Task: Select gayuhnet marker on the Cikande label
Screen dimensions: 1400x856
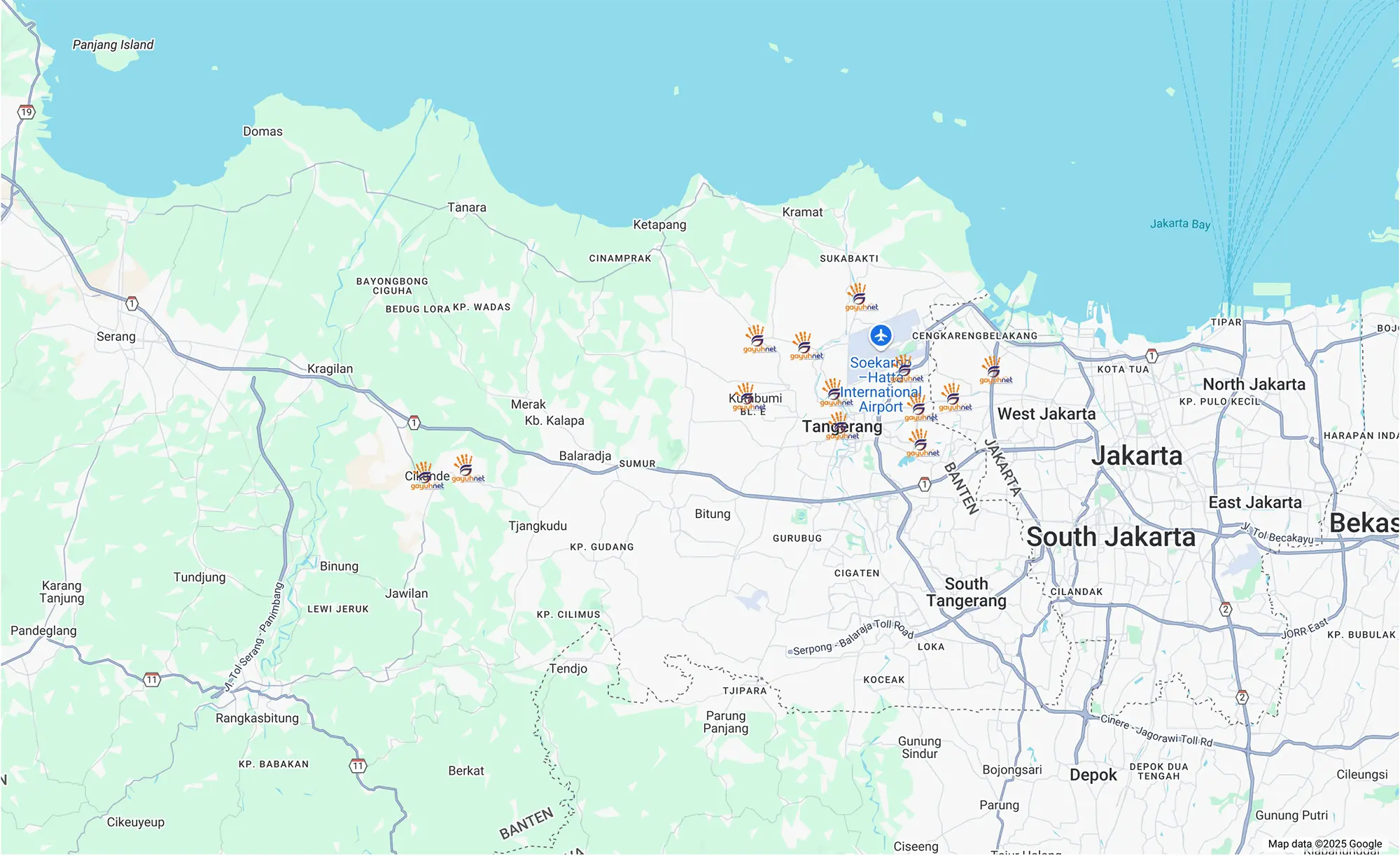Action: pyautogui.click(x=426, y=476)
